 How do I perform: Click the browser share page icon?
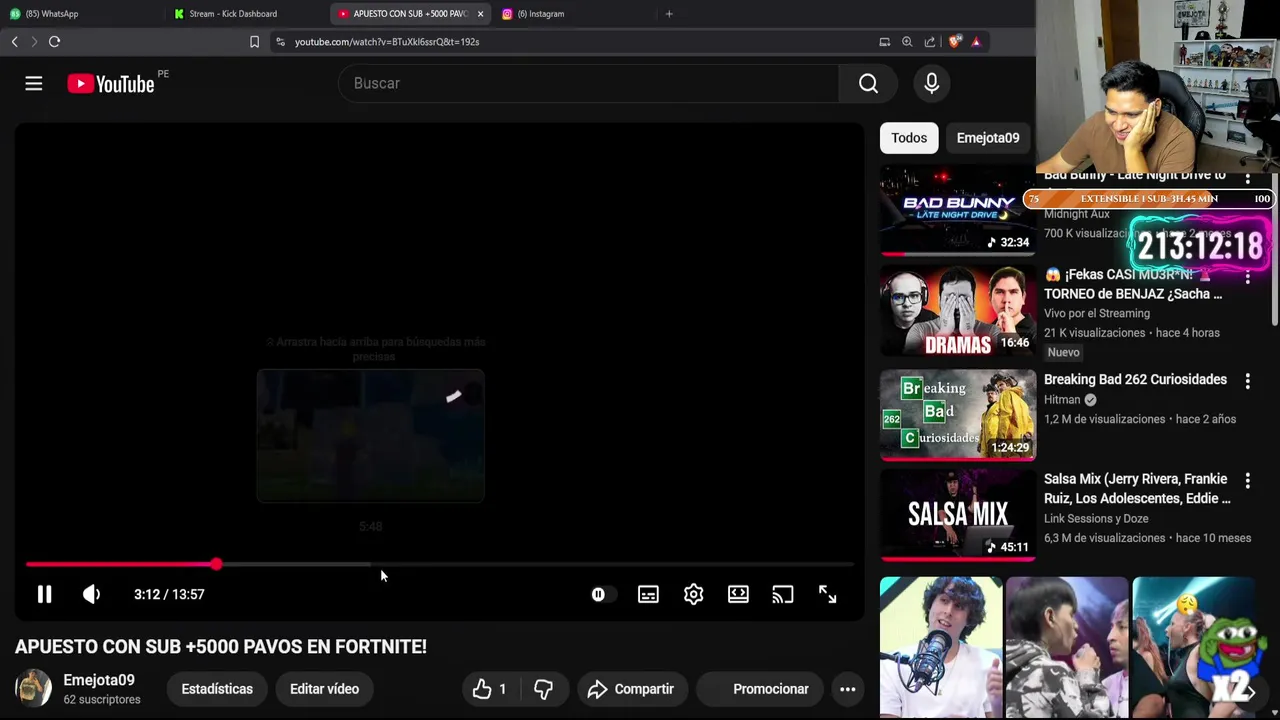930,42
